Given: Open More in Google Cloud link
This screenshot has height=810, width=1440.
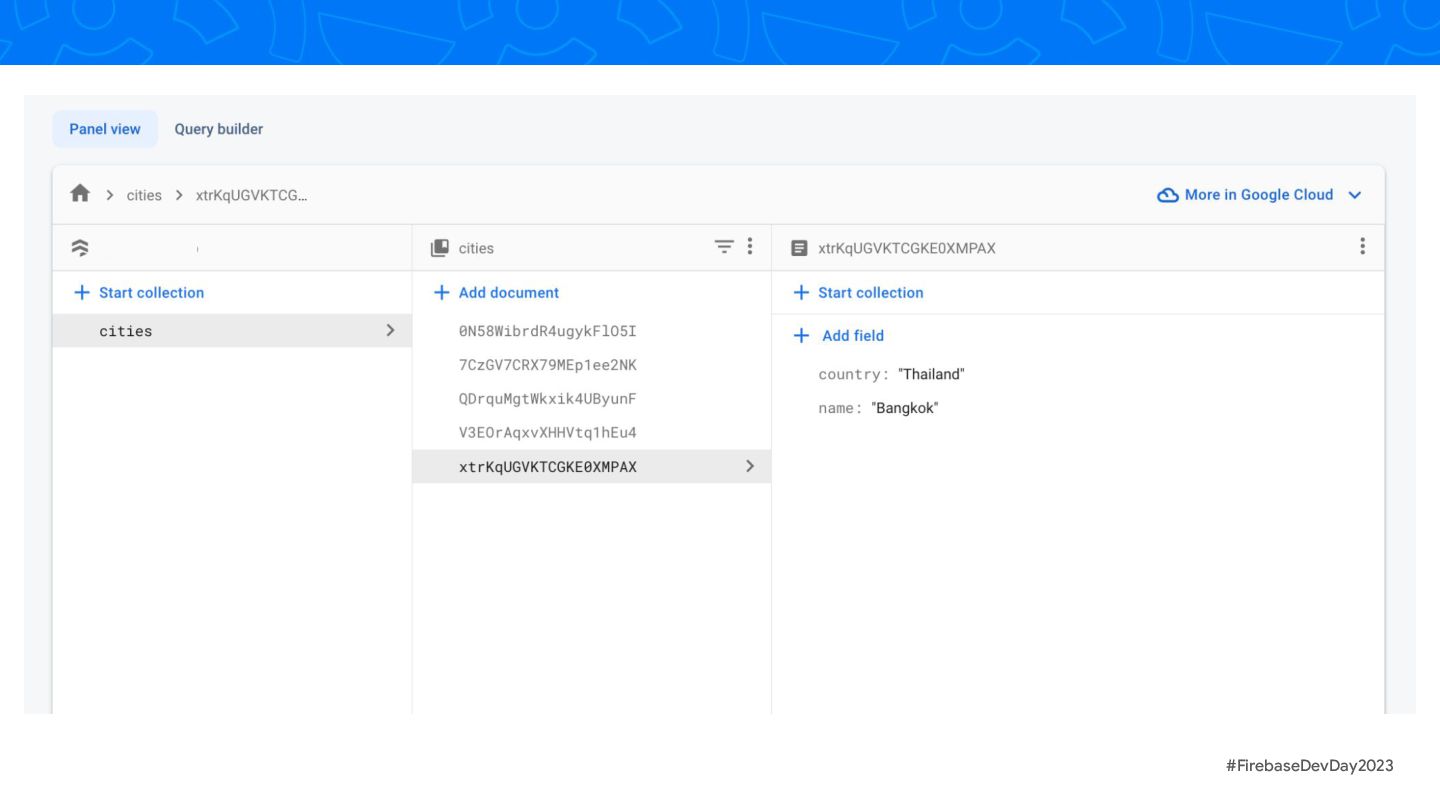Looking at the screenshot, I should point(1258,195).
